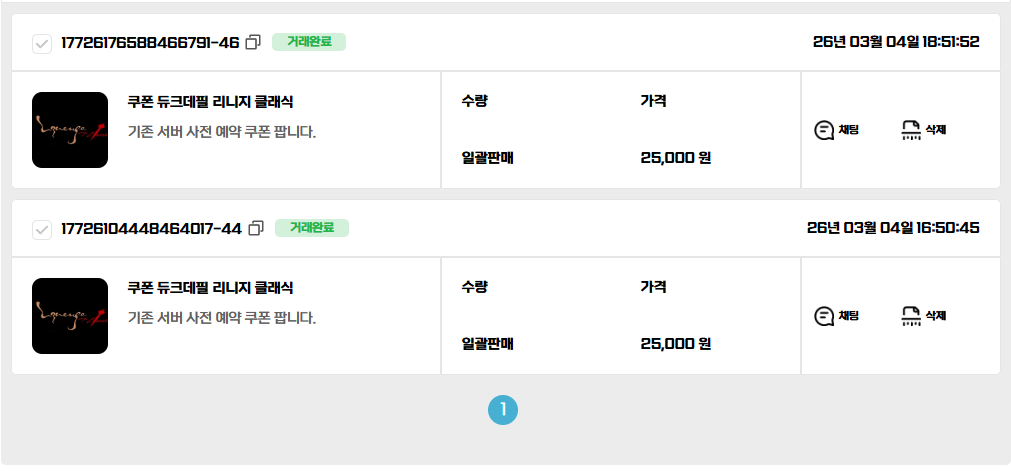Screen dimensions: 1011x473
Task: Tick checkbox for order ending in 6791-46
Action: [42, 43]
